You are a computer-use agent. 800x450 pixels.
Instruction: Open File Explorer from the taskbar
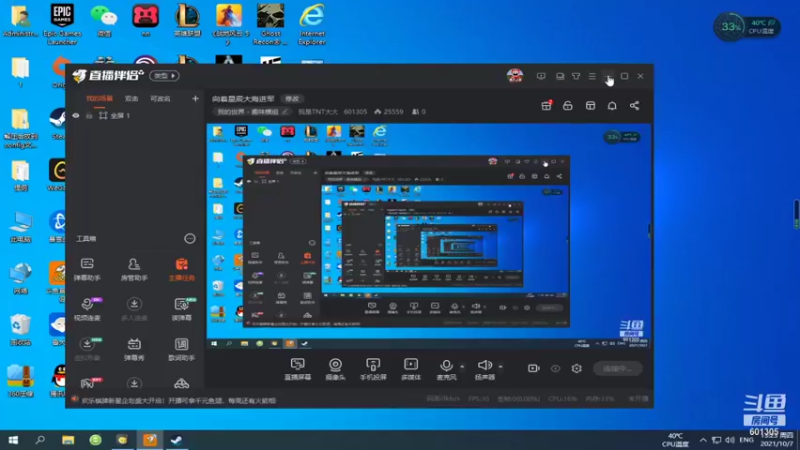(x=68, y=440)
